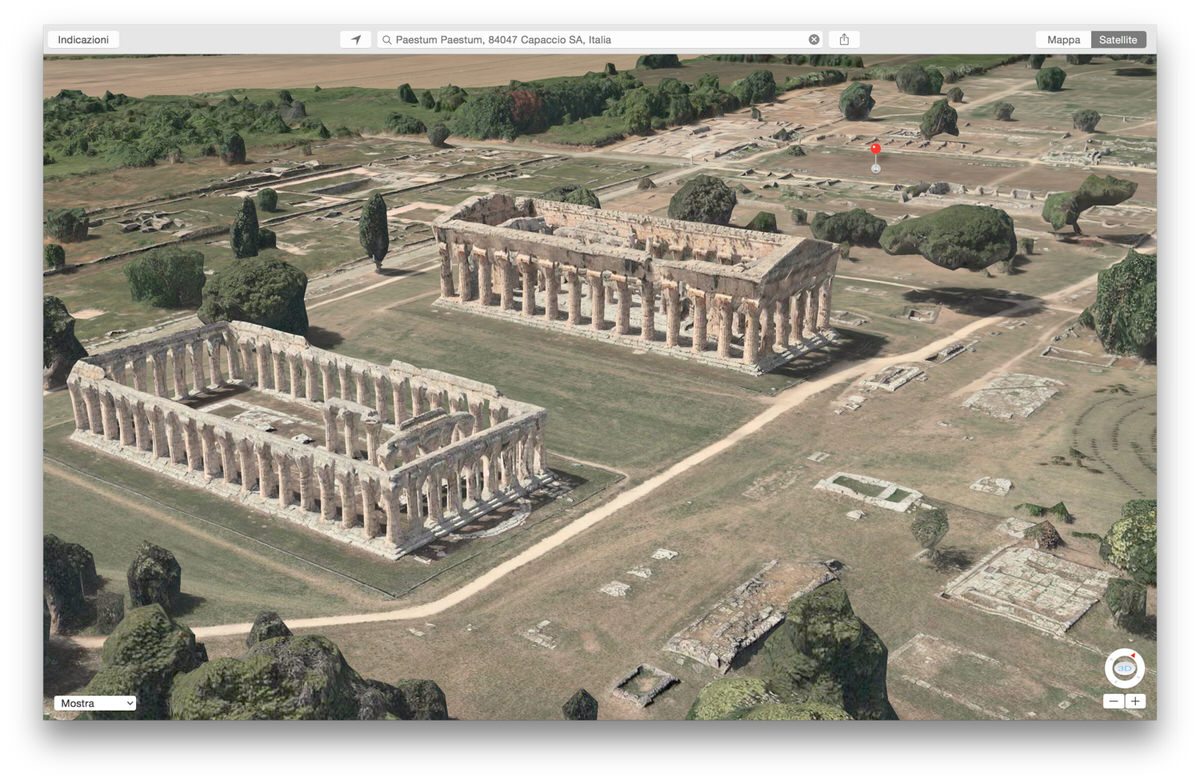The image size is (1200, 782).
Task: Click the current location arrow icon
Action: pos(355,40)
